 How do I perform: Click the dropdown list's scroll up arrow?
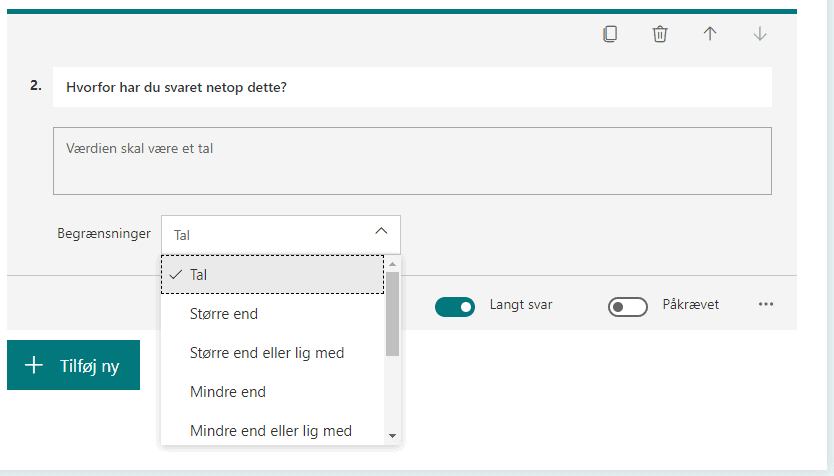[392, 264]
